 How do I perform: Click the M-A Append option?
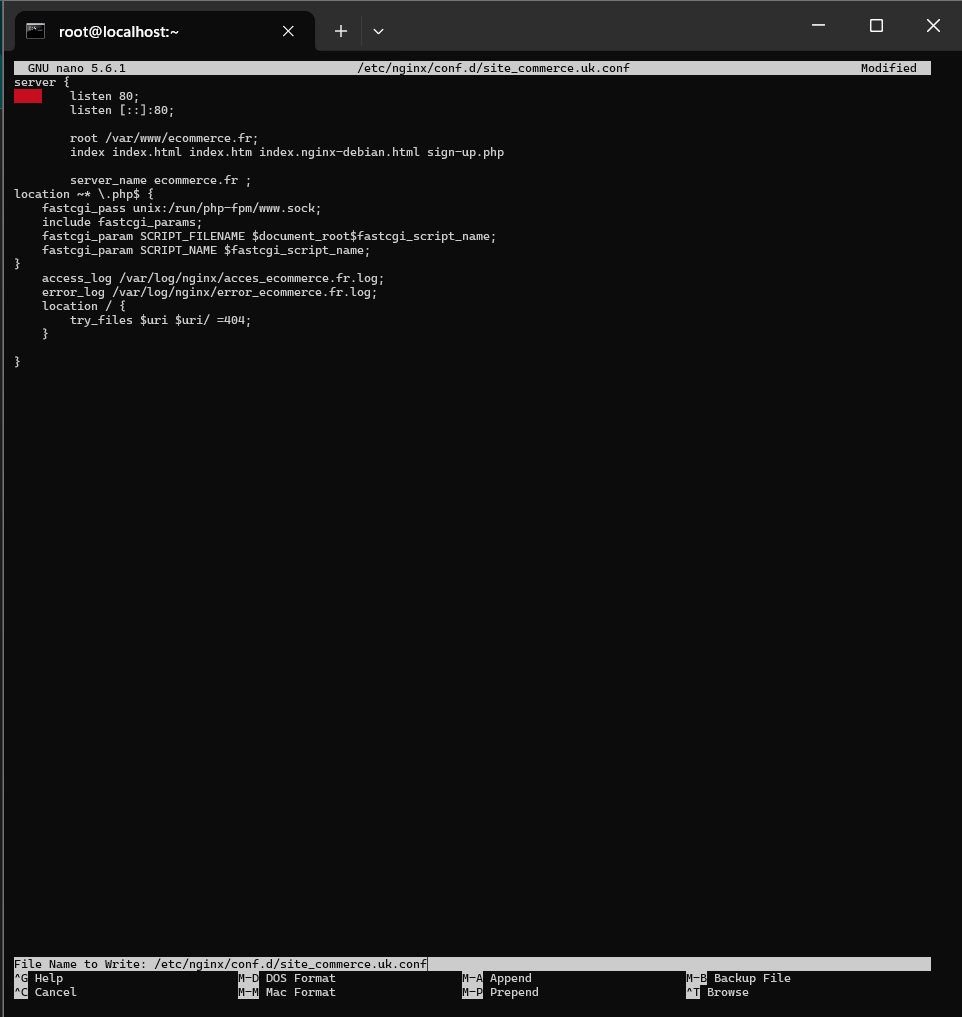[497, 978]
